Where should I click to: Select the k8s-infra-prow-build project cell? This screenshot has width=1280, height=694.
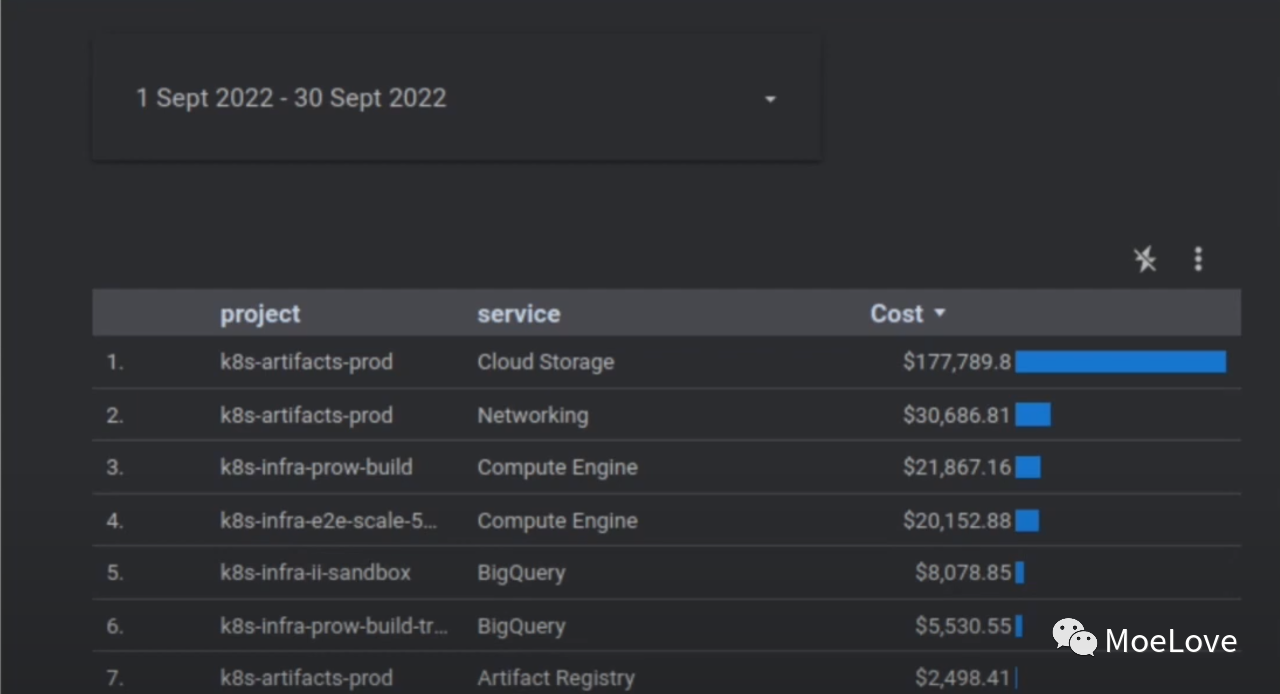point(316,467)
